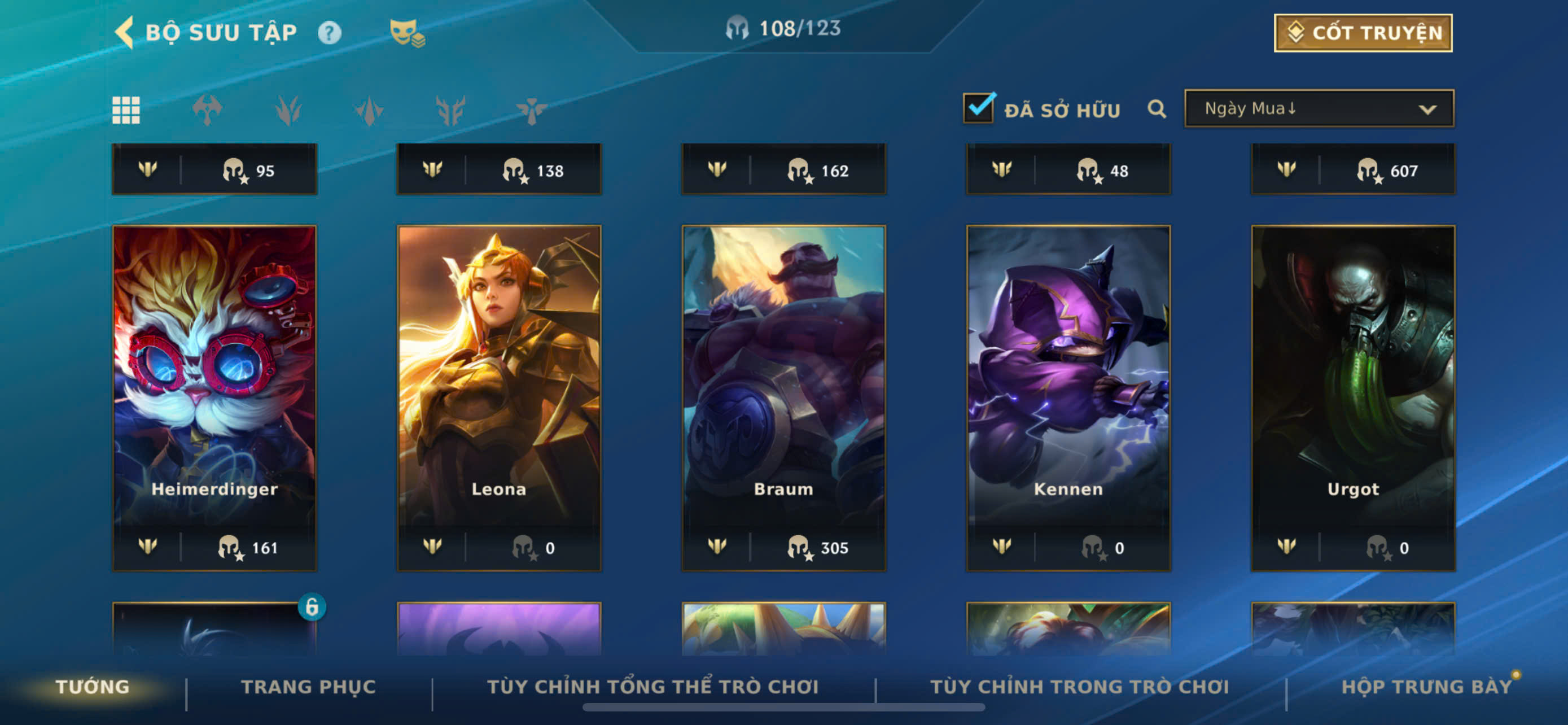1568x725 pixels.
Task: Switch to the Trang Phục tab
Action: tap(309, 687)
